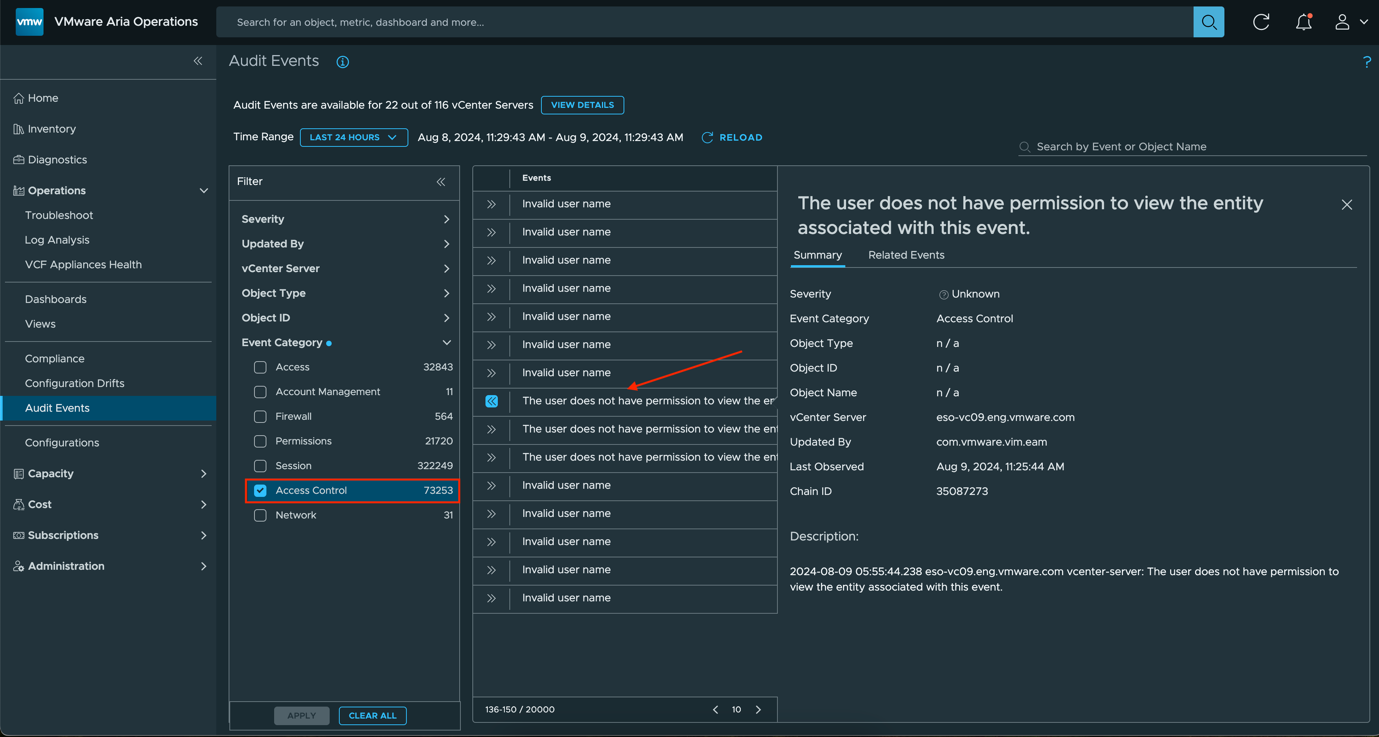1379x737 pixels.
Task: Click the search magnifier button
Action: 1208,22
